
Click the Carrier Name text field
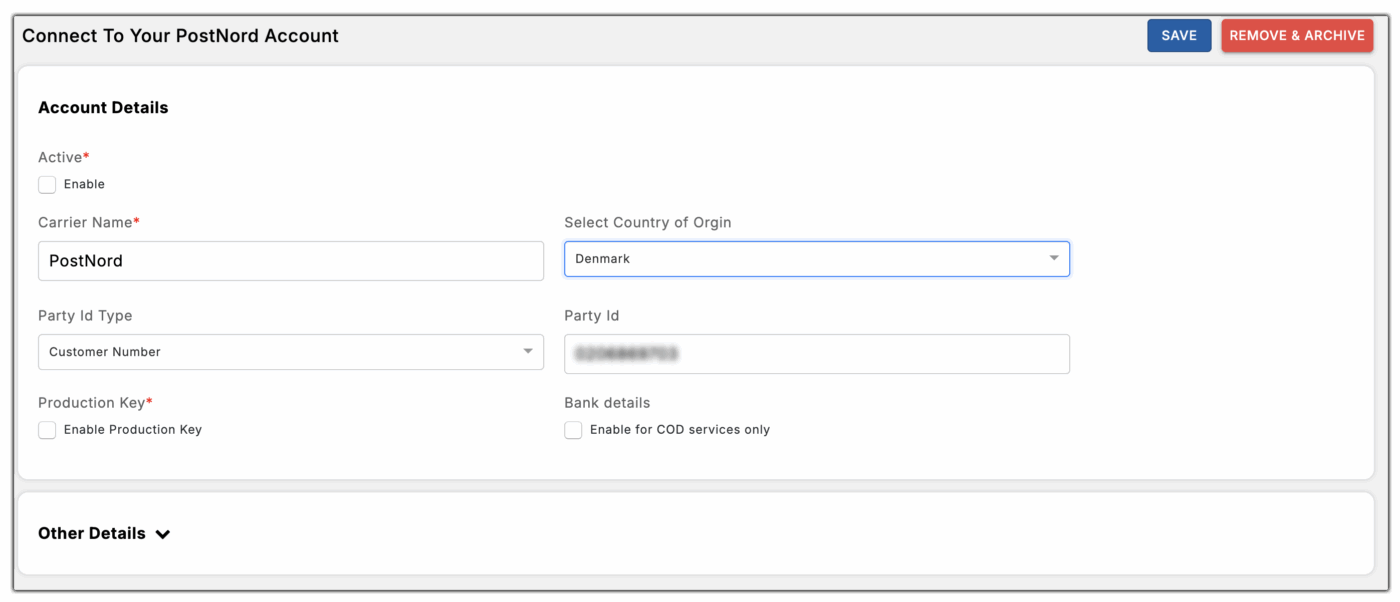pyautogui.click(x=290, y=261)
